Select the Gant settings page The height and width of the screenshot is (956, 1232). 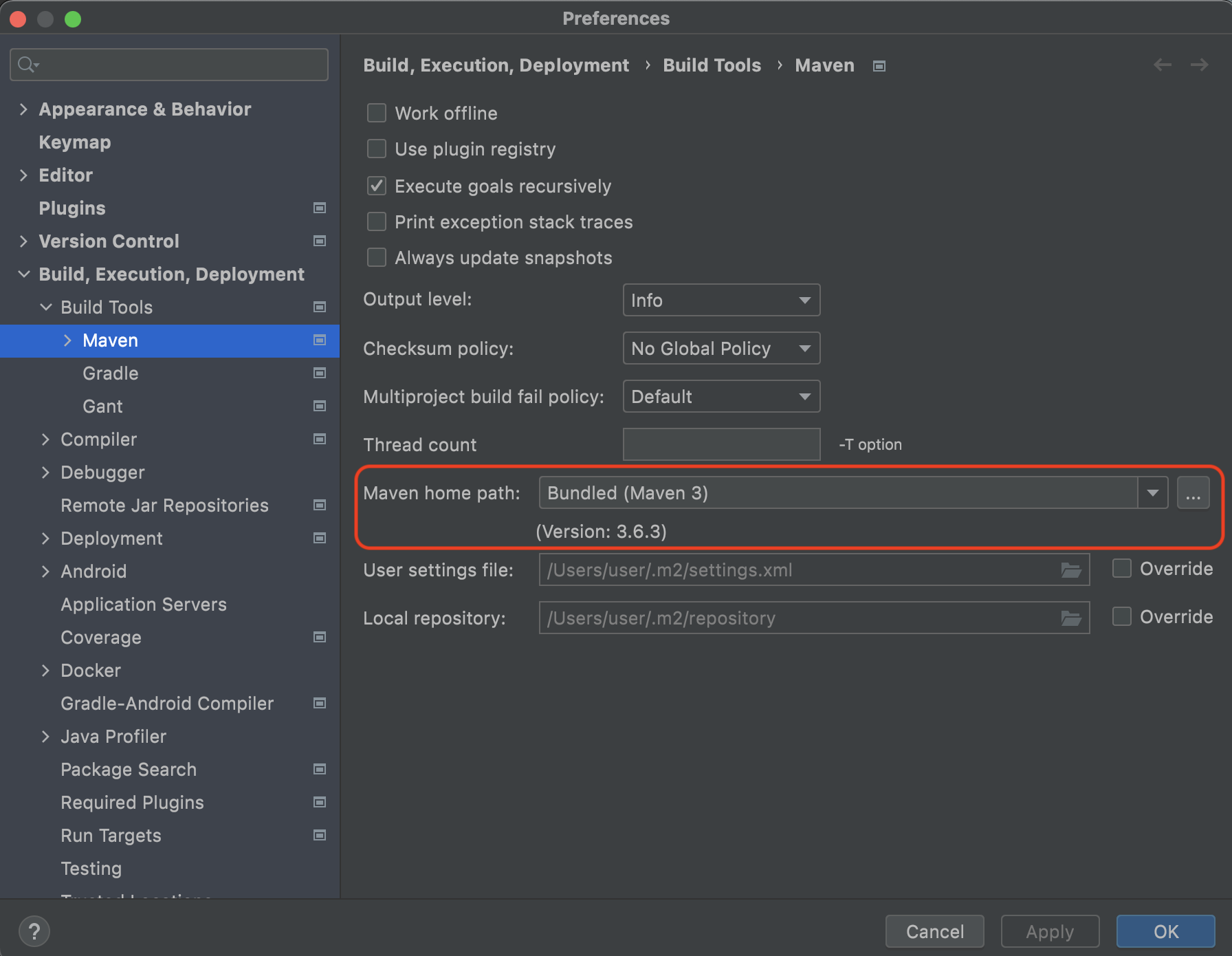click(102, 406)
